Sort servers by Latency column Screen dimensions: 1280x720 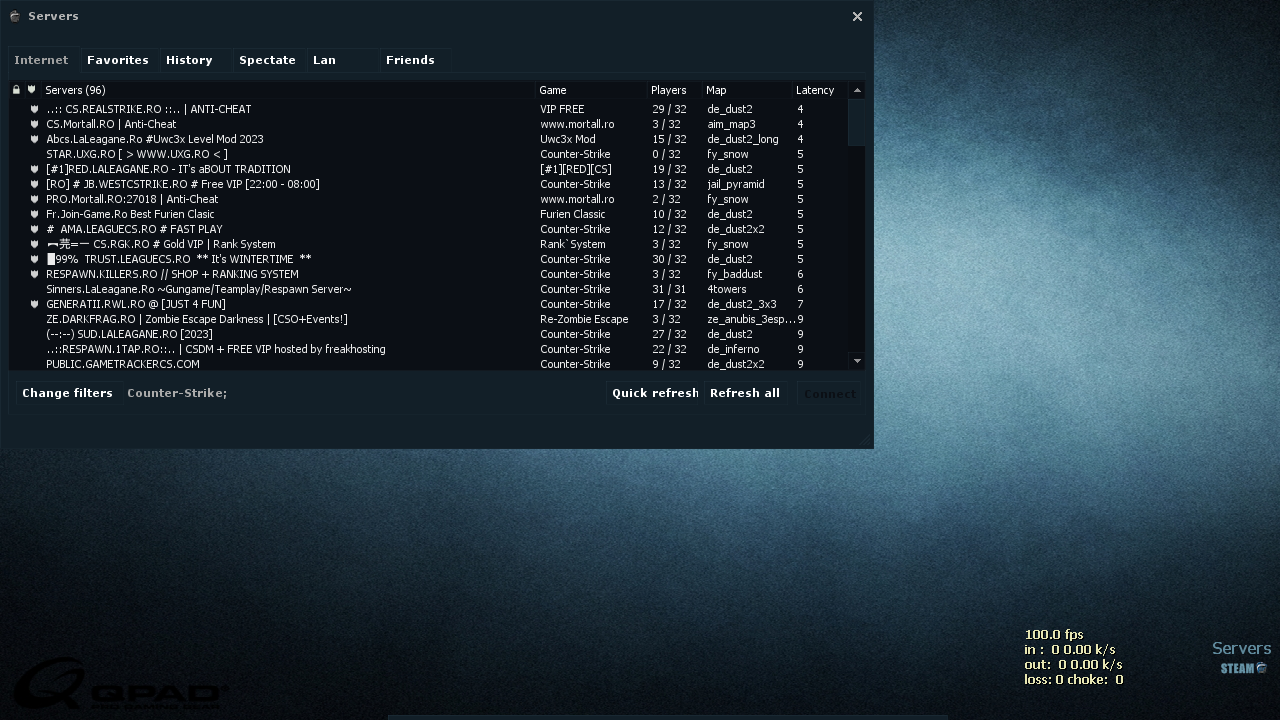(815, 90)
